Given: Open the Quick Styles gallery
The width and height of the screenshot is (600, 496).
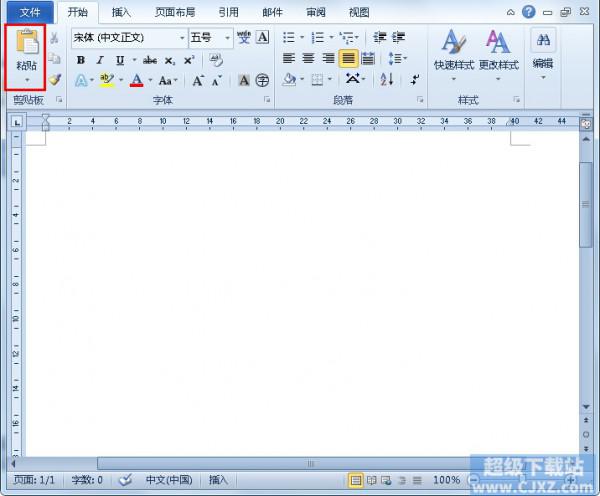Looking at the screenshot, I should 454,54.
